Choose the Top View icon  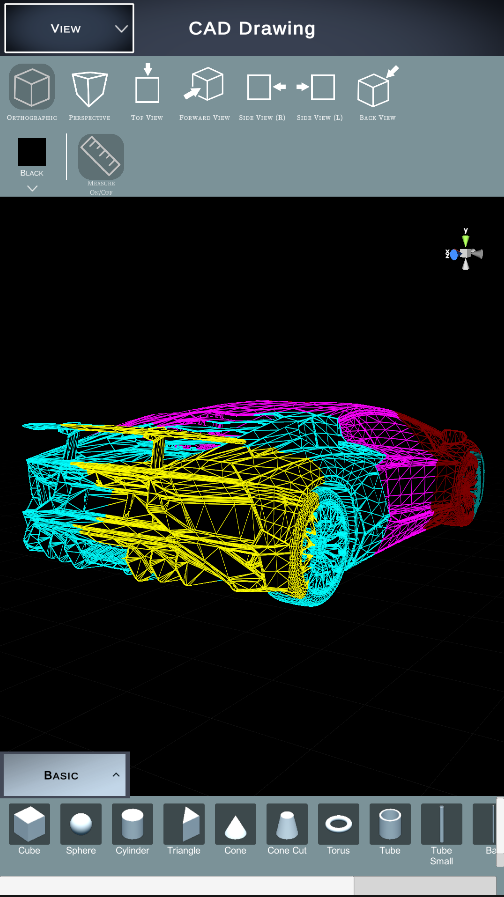coord(147,84)
